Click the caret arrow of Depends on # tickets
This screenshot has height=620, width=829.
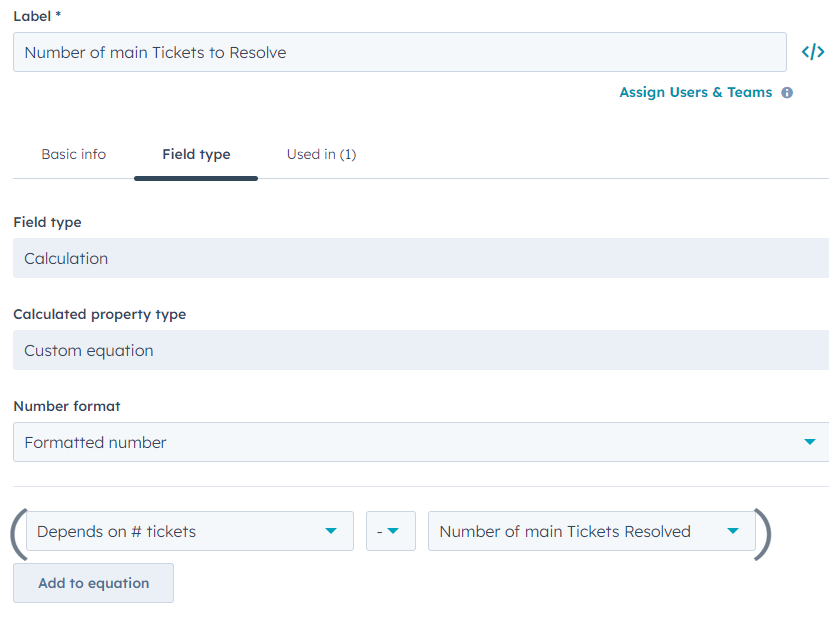click(x=331, y=531)
